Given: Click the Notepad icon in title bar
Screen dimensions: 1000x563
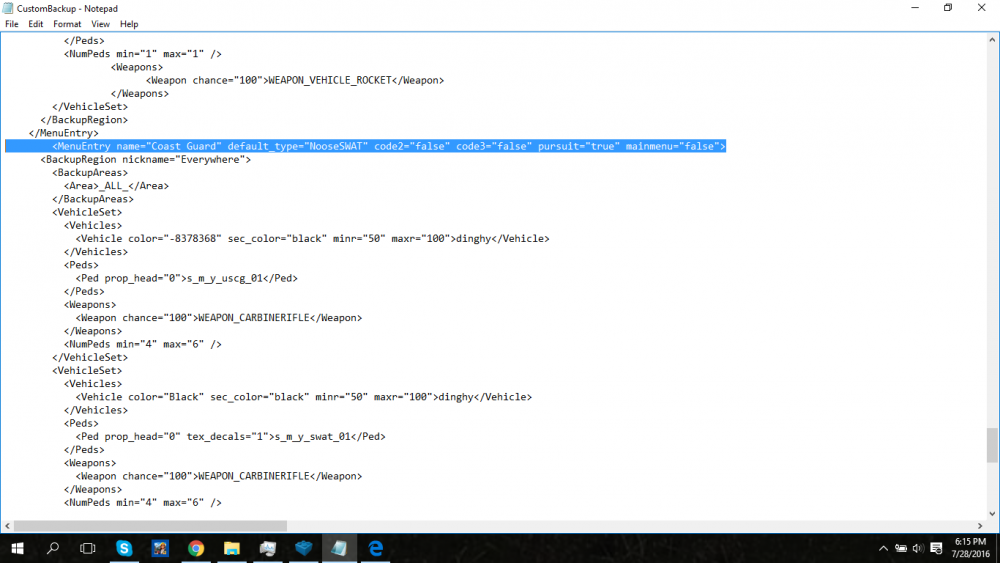Looking at the screenshot, I should [x=8, y=8].
